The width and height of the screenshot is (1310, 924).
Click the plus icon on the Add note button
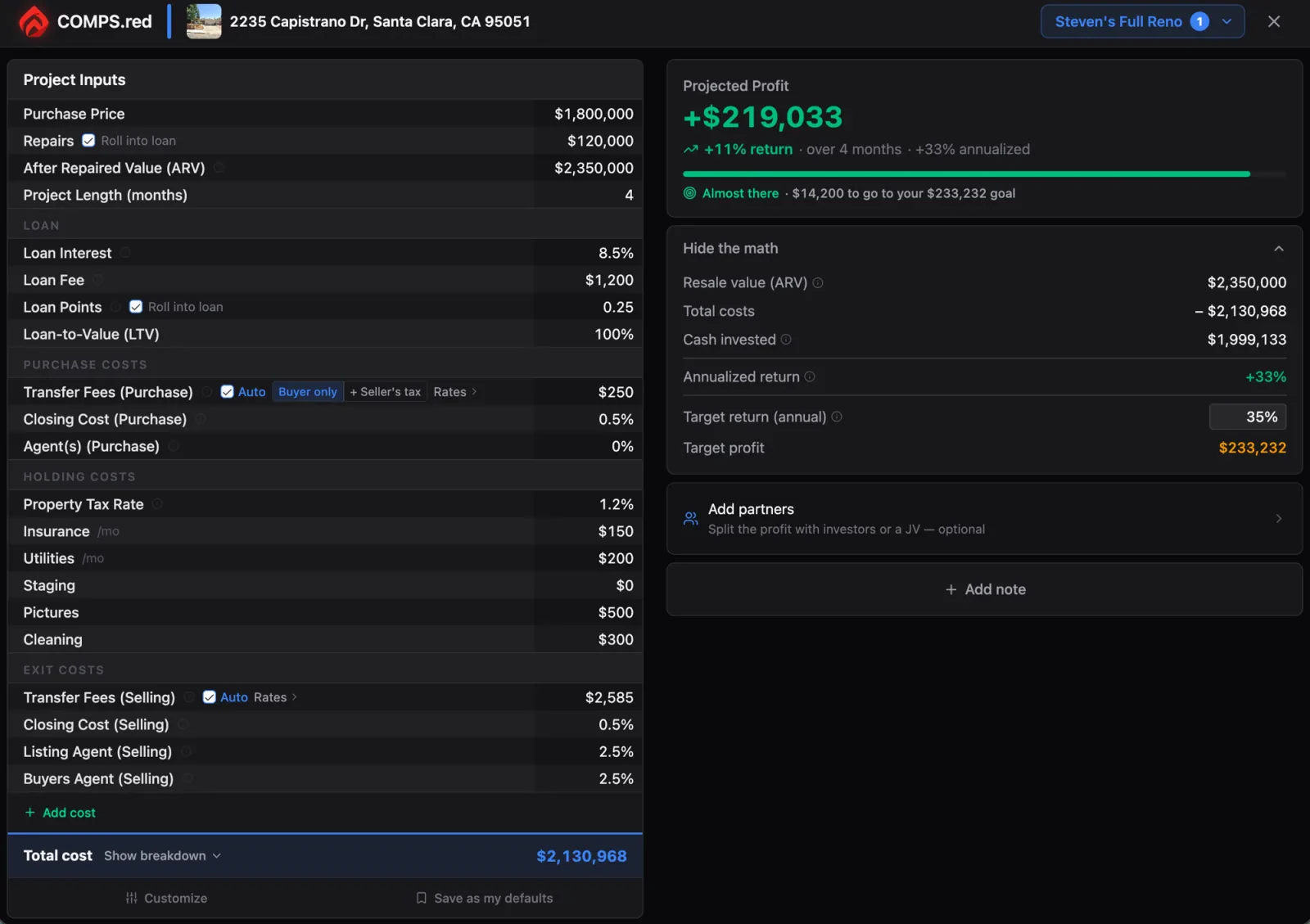click(x=951, y=589)
